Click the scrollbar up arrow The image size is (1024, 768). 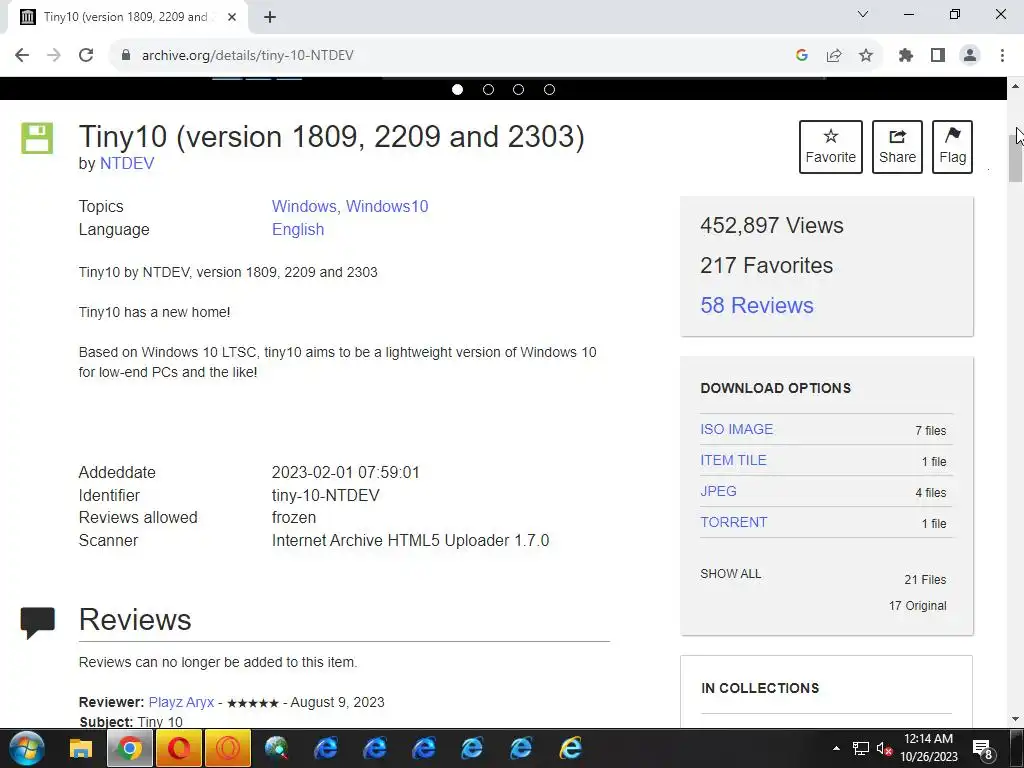[1016, 86]
